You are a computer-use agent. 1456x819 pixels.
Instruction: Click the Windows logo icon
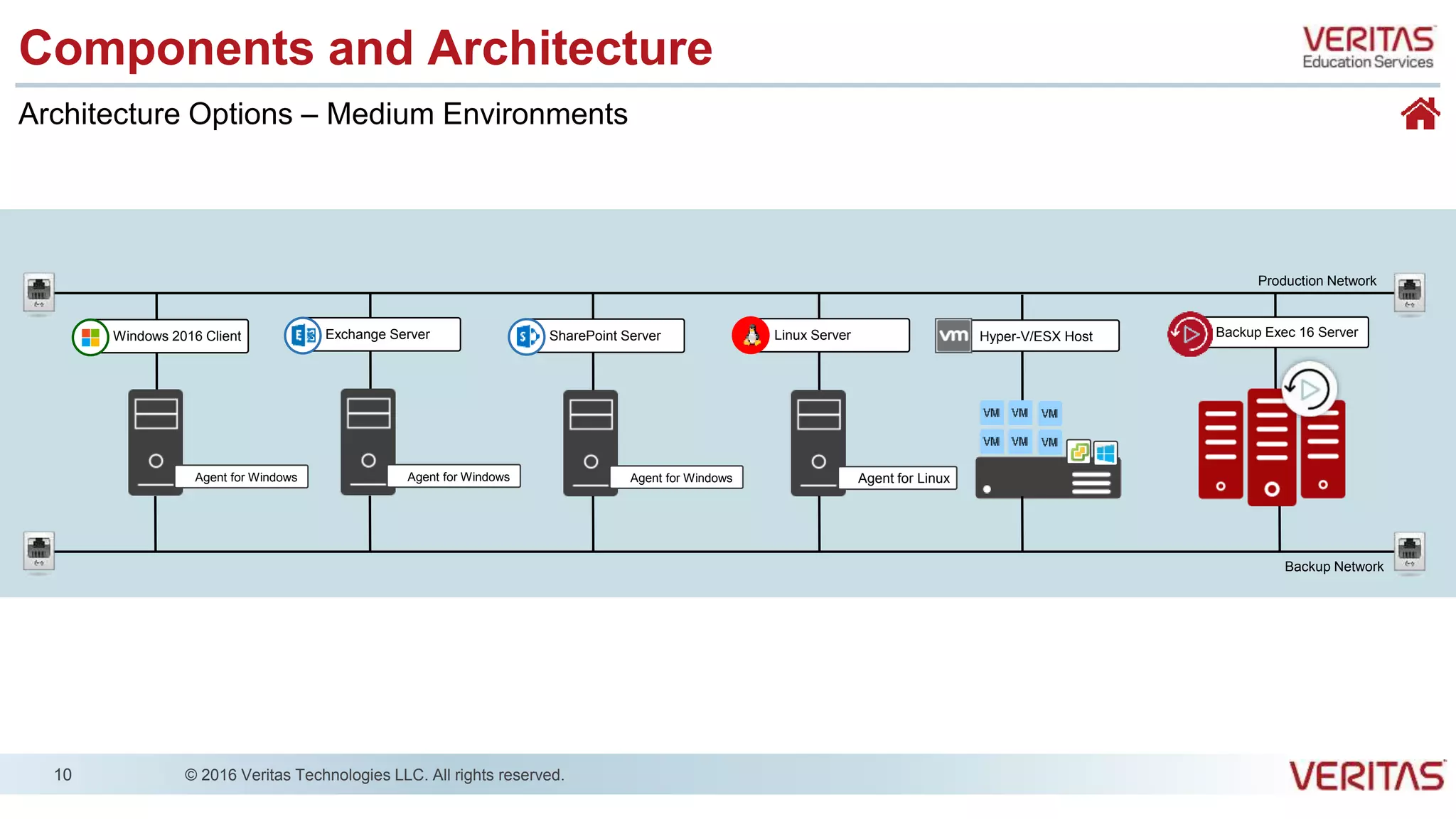90,337
